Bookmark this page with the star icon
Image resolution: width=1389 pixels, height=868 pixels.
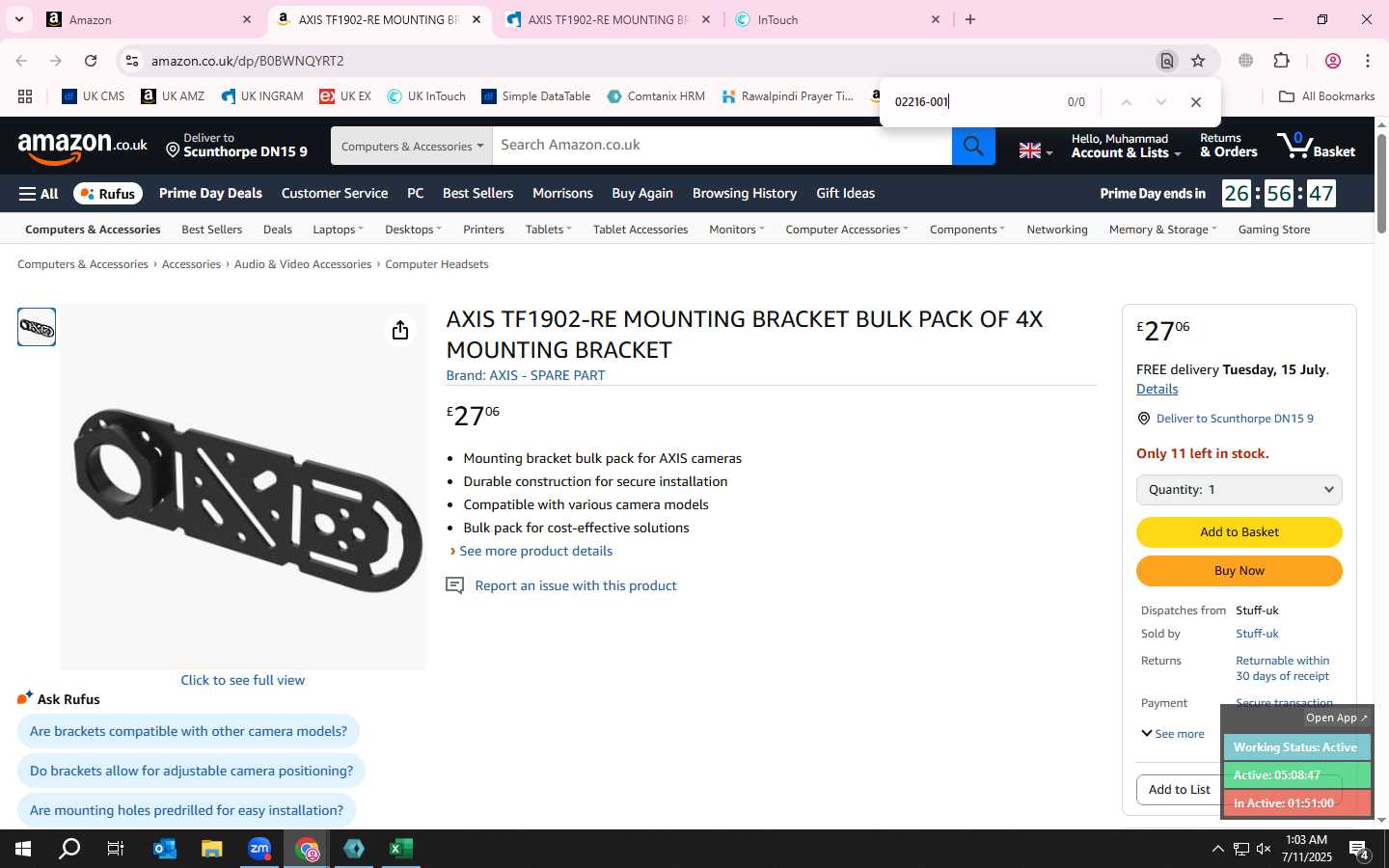coord(1198,61)
